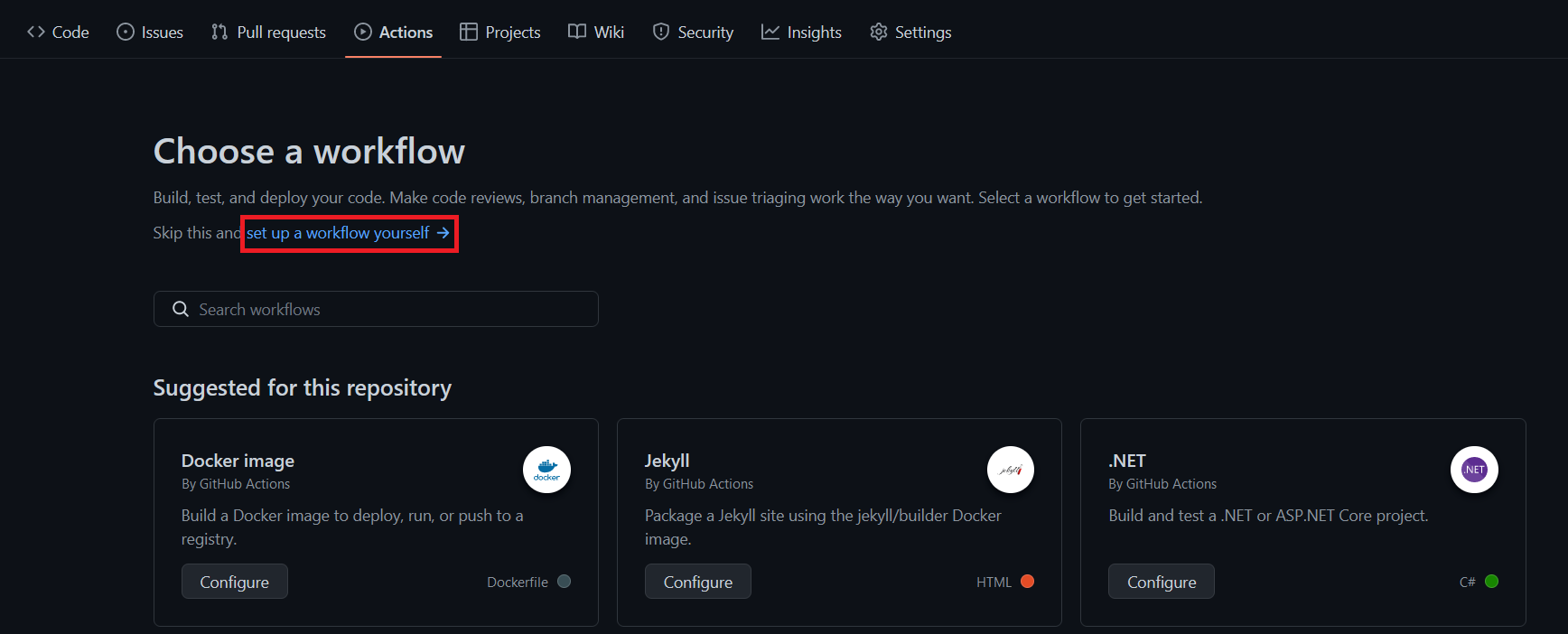Screen dimensions: 1568x634
Task: Click 'set up a workflow yourself' link
Action: tap(348, 233)
